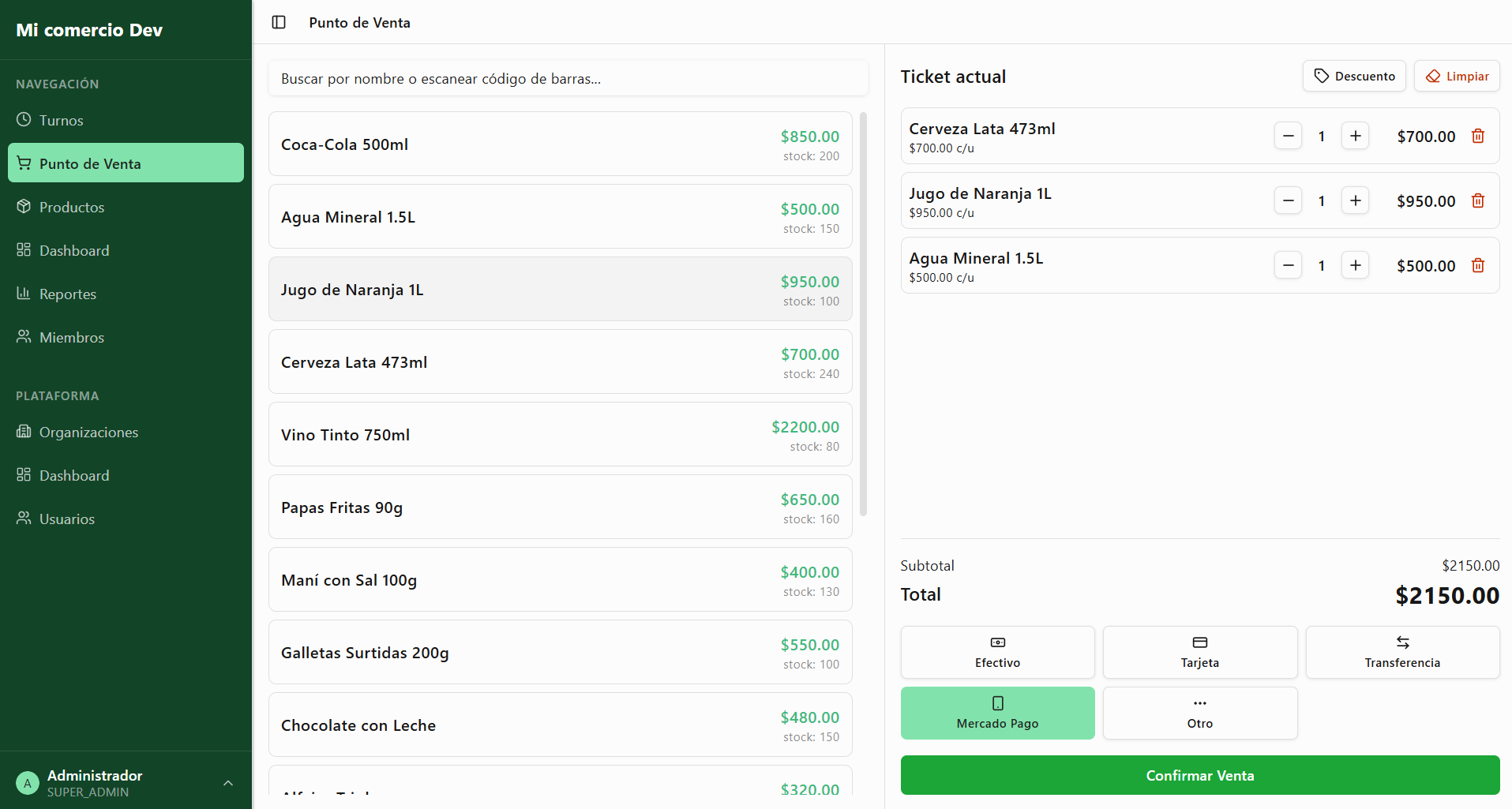1512x809 pixels.
Task: Clear the ticket with Limpiar
Action: [1457, 76]
